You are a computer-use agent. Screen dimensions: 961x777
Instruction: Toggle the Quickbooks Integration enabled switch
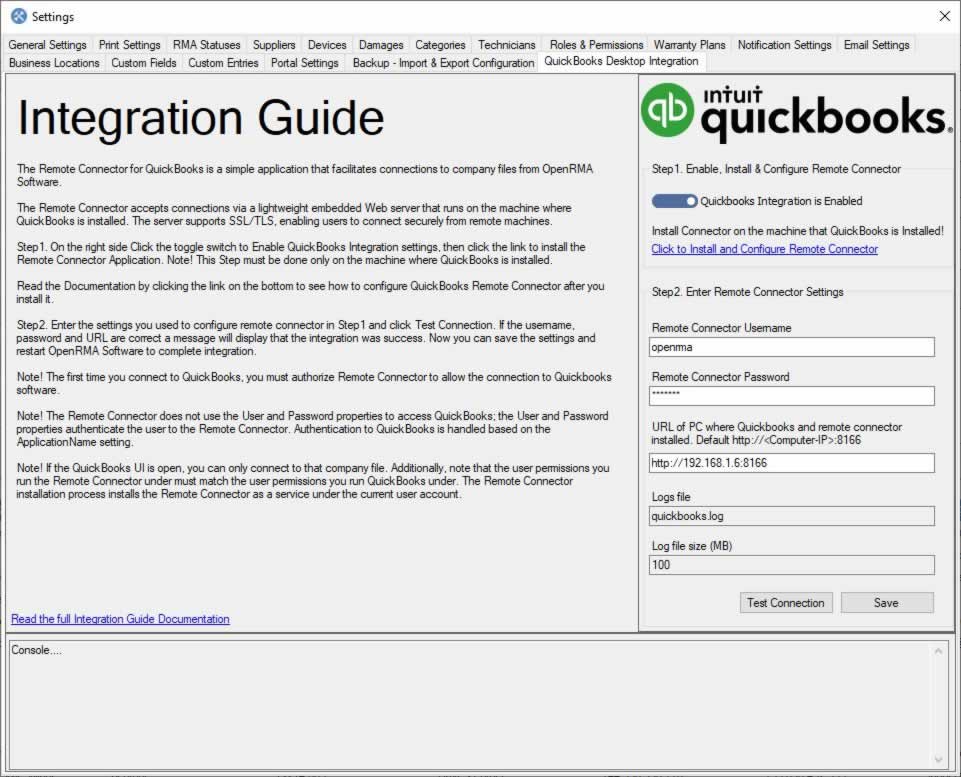(x=674, y=201)
